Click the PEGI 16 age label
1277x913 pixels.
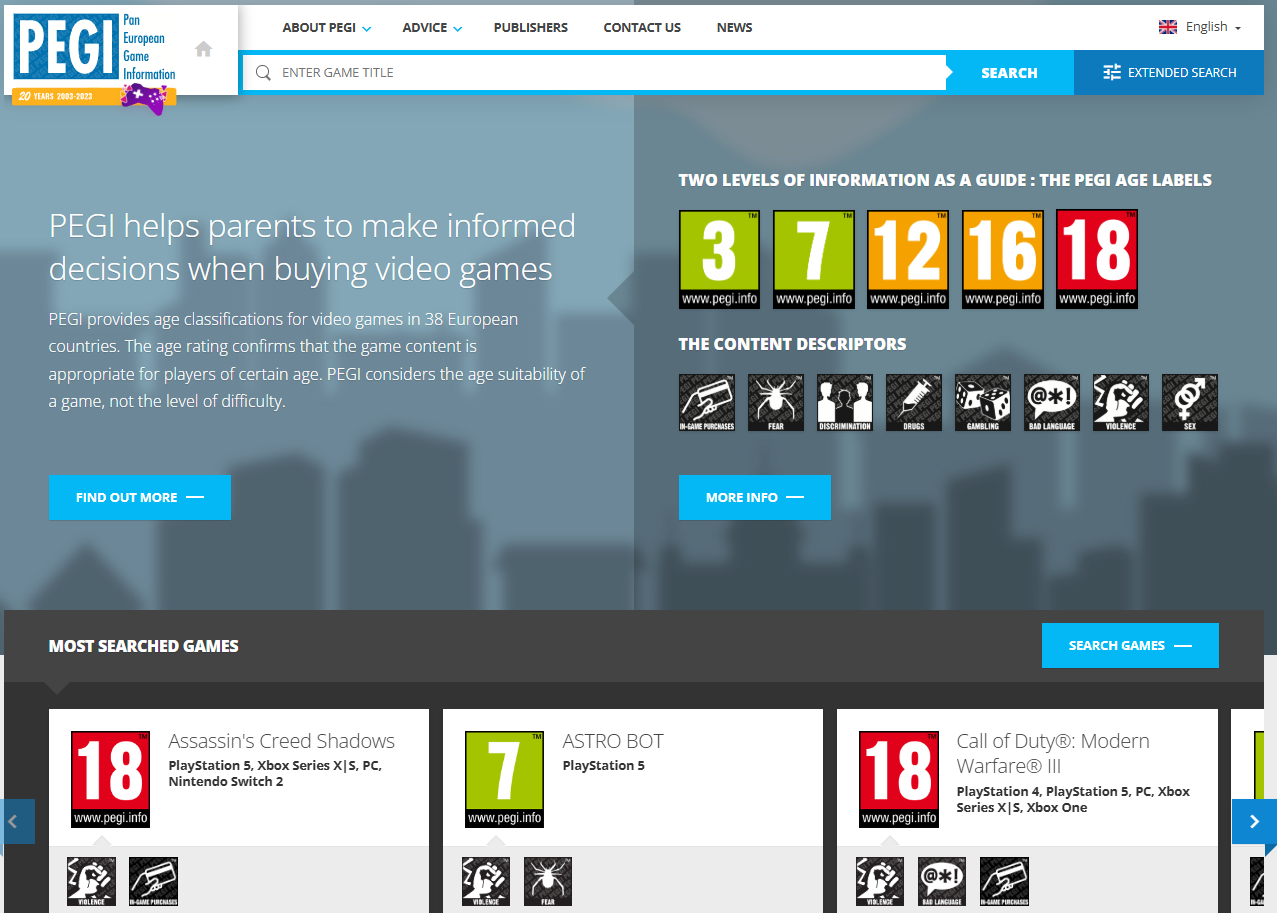[1003, 259]
